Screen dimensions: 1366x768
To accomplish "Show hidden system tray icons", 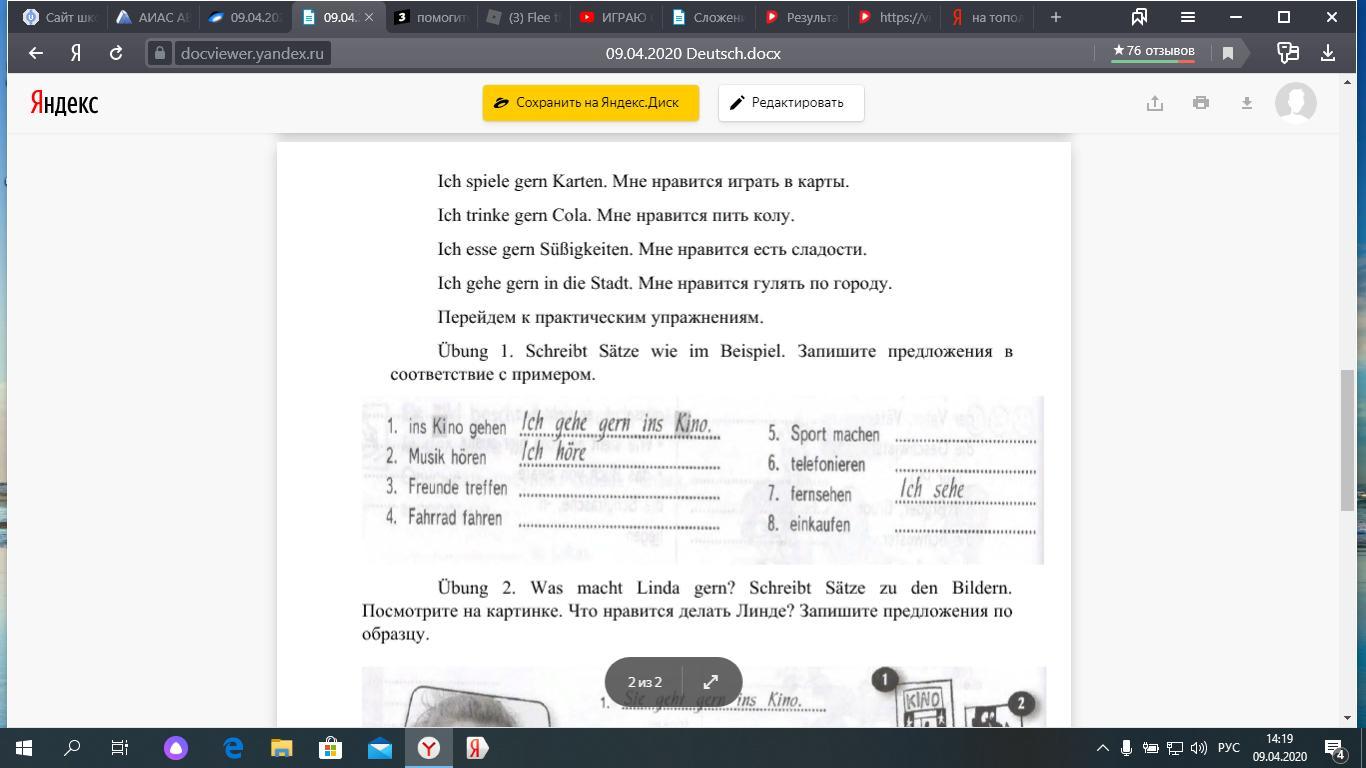I will tap(1102, 748).
